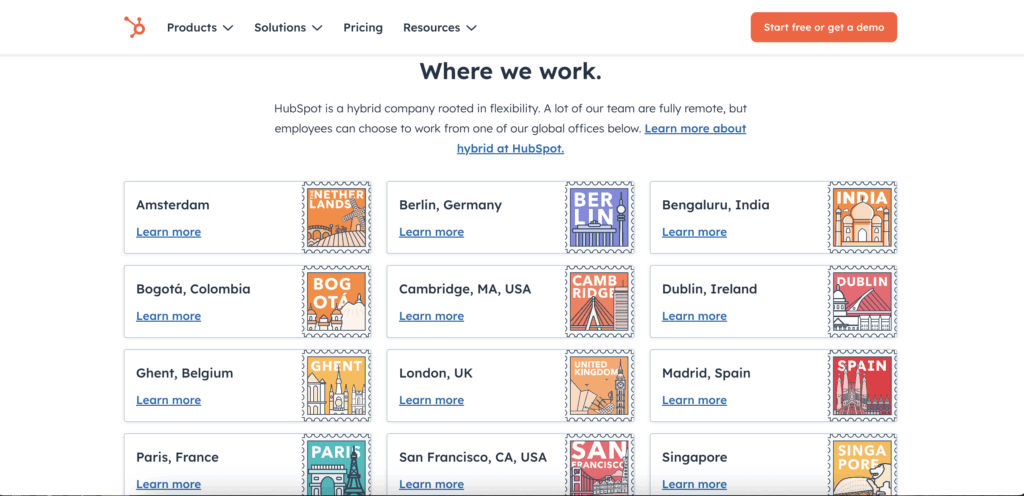Click Learn more under Bengaluru, India
Viewport: 1024px width, 496px height.
pyautogui.click(x=694, y=232)
